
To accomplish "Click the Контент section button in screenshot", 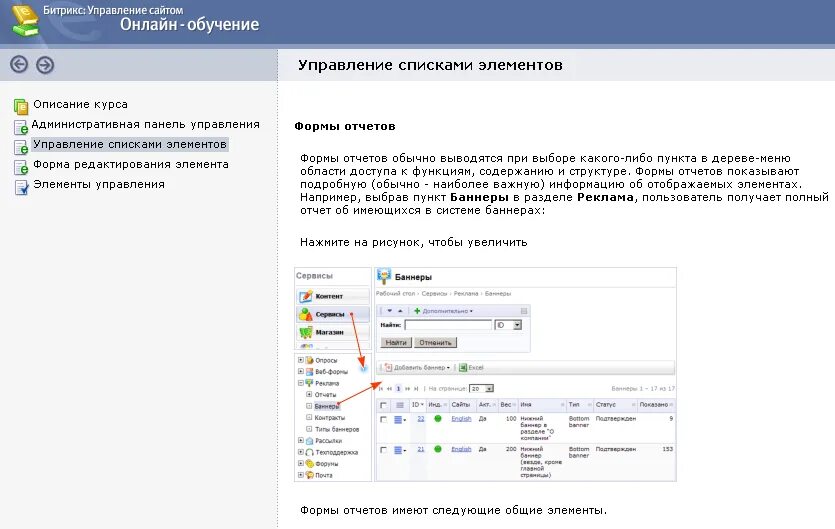I will tap(332, 296).
